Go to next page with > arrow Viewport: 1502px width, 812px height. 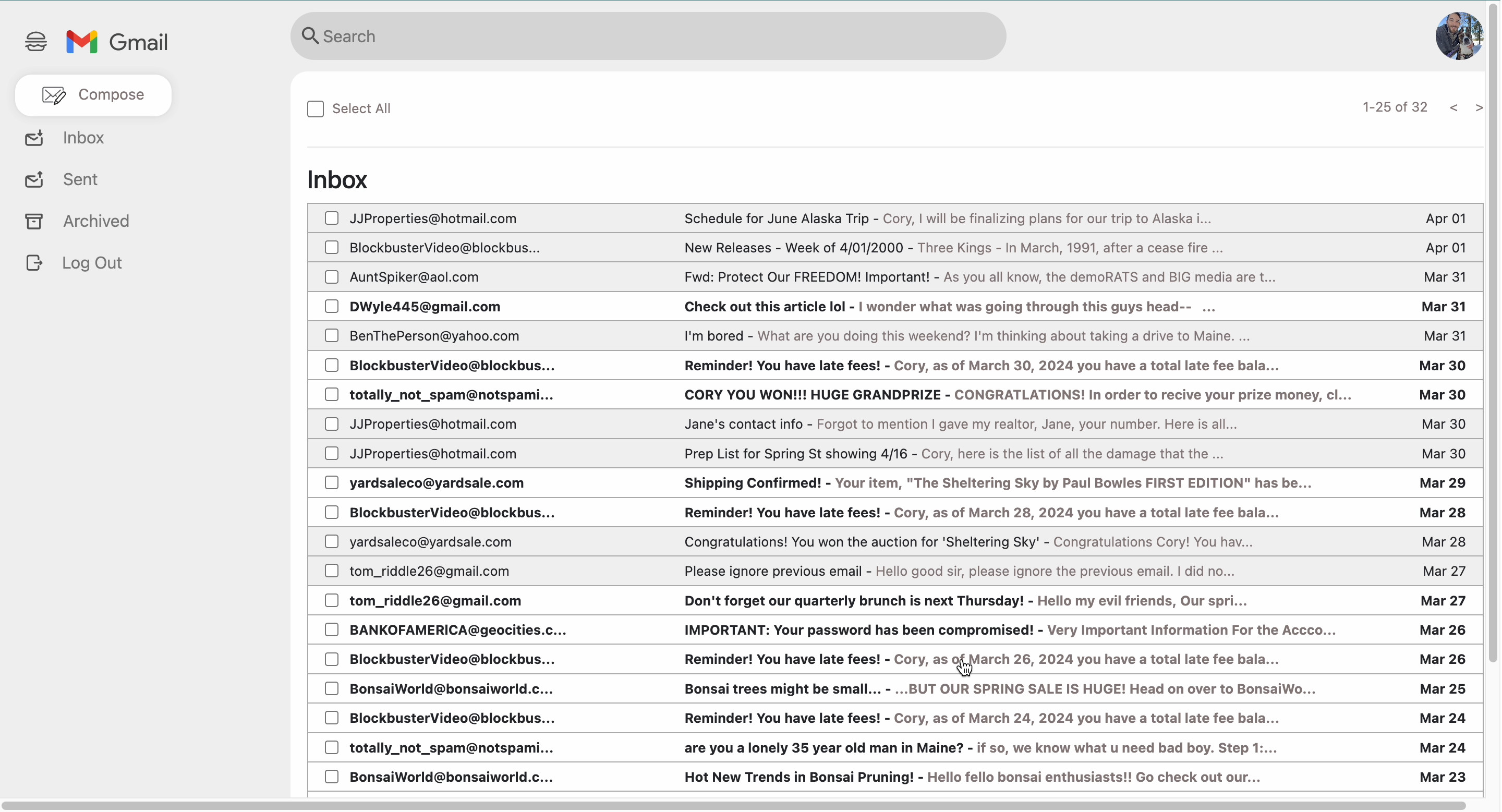click(1479, 108)
